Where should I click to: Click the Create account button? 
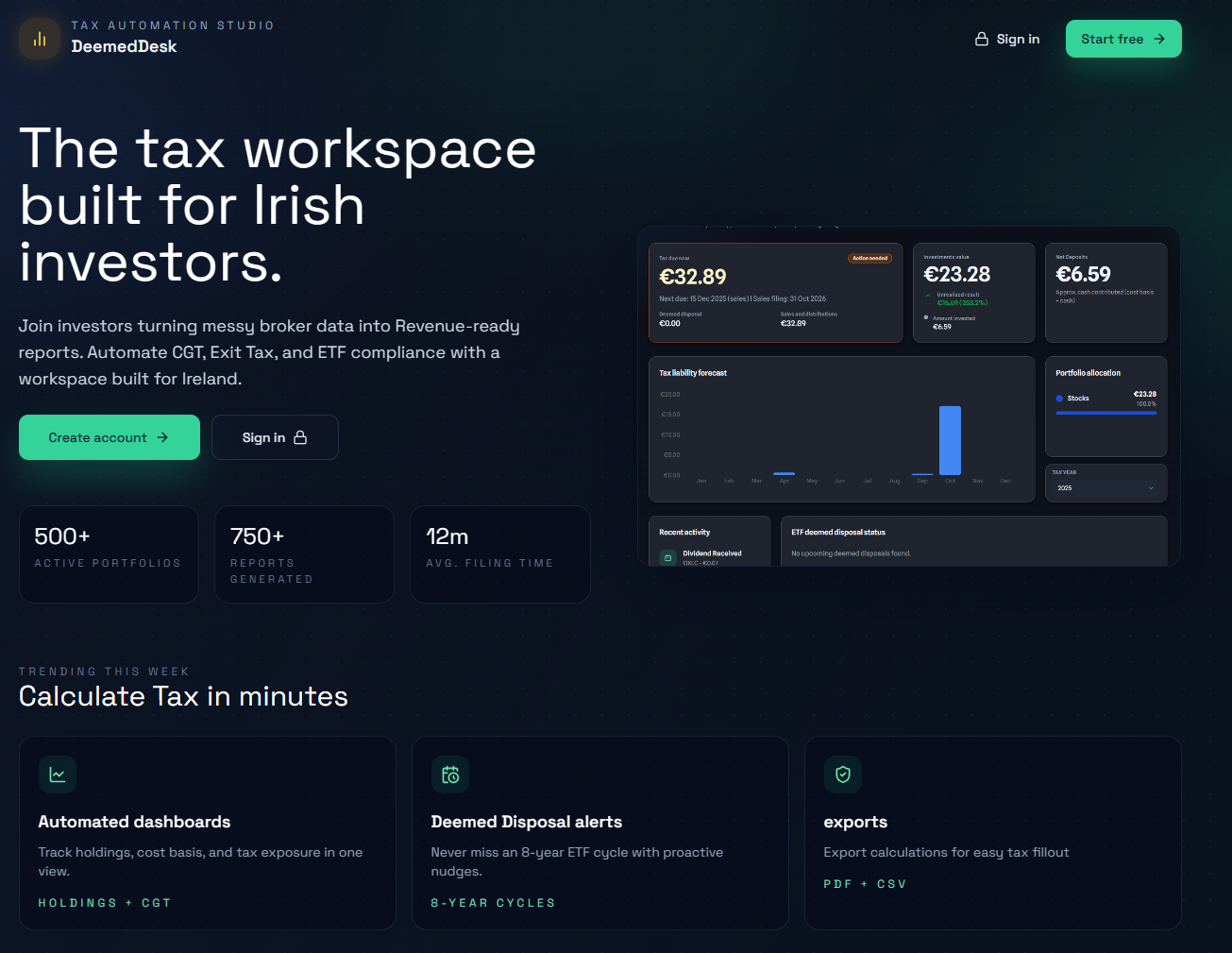(109, 437)
